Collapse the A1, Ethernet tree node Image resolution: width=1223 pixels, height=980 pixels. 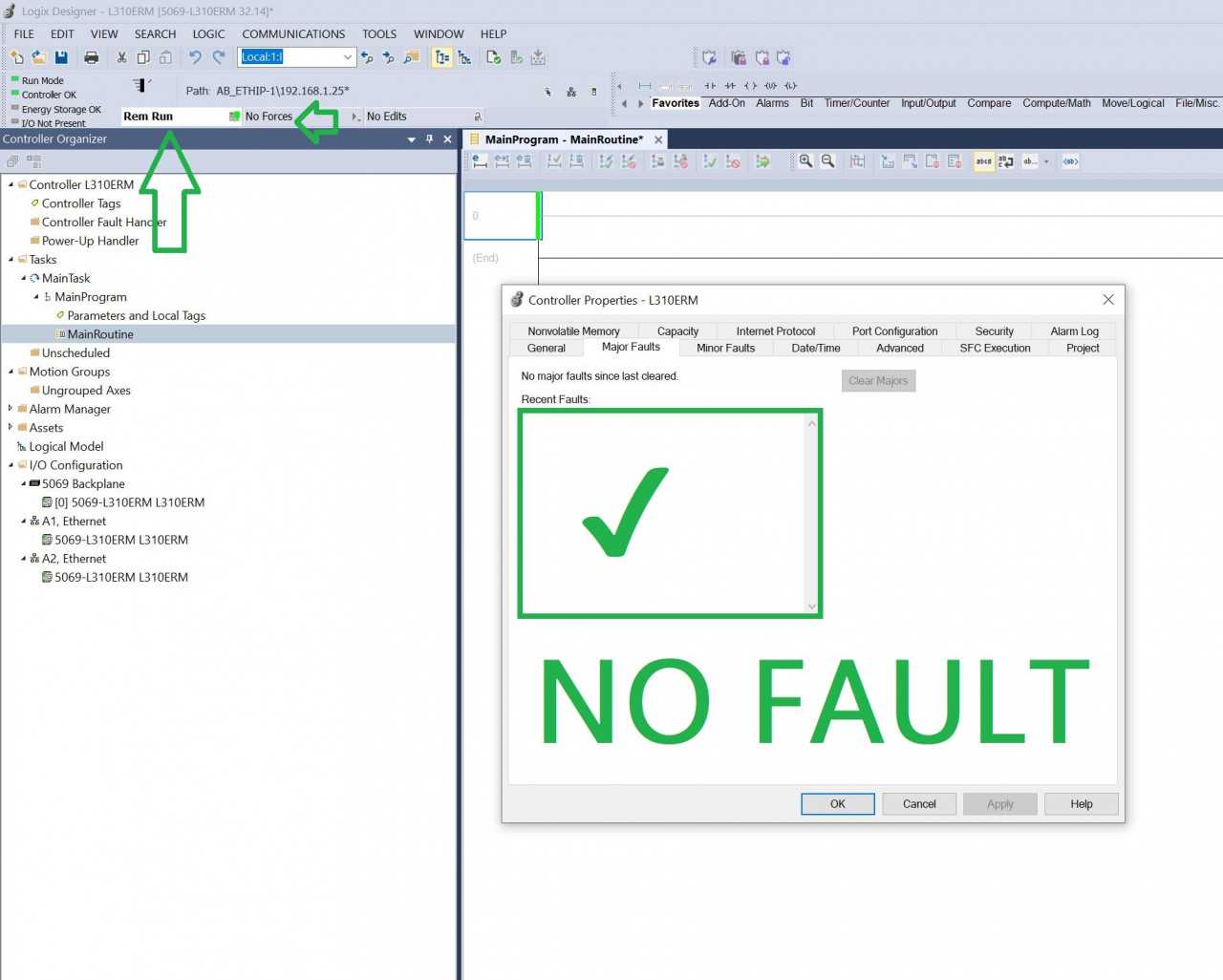(x=24, y=522)
